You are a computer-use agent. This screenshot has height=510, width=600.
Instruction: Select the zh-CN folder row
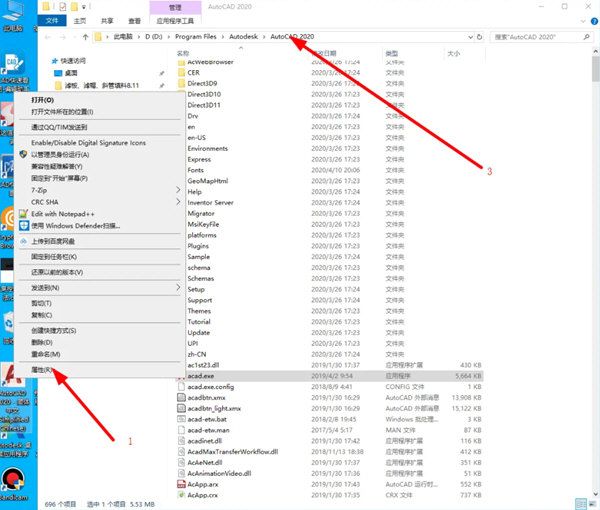(329, 354)
